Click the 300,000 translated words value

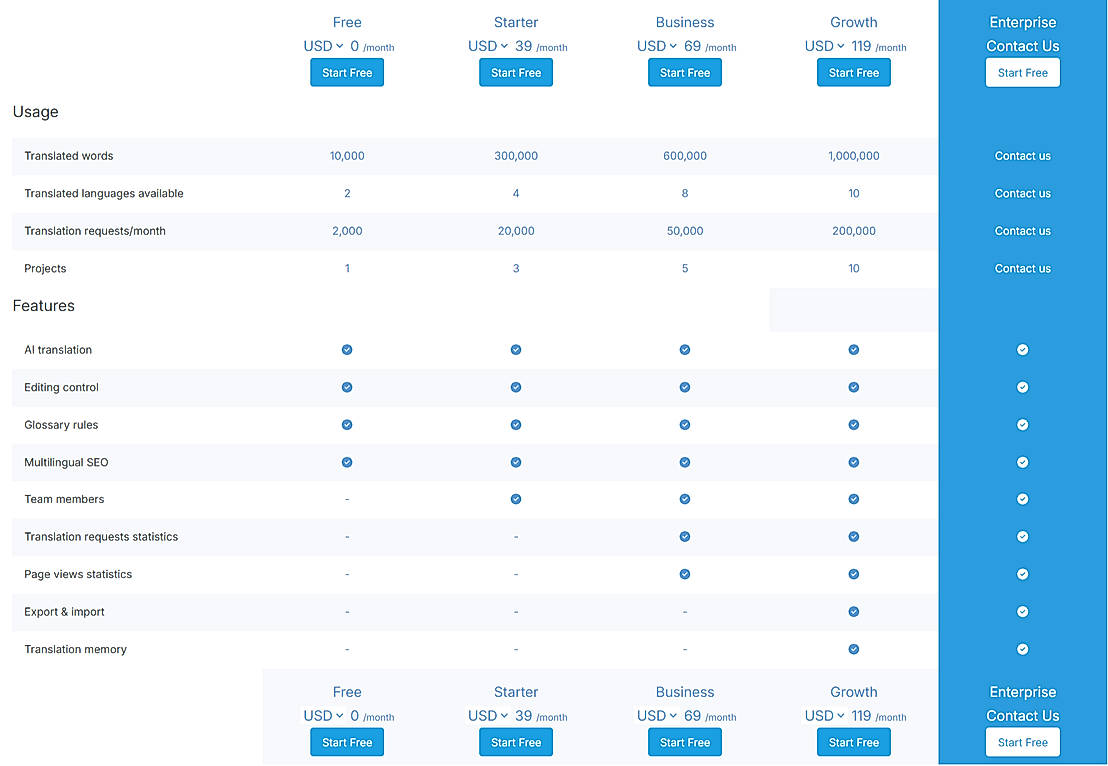pyautogui.click(x=516, y=156)
